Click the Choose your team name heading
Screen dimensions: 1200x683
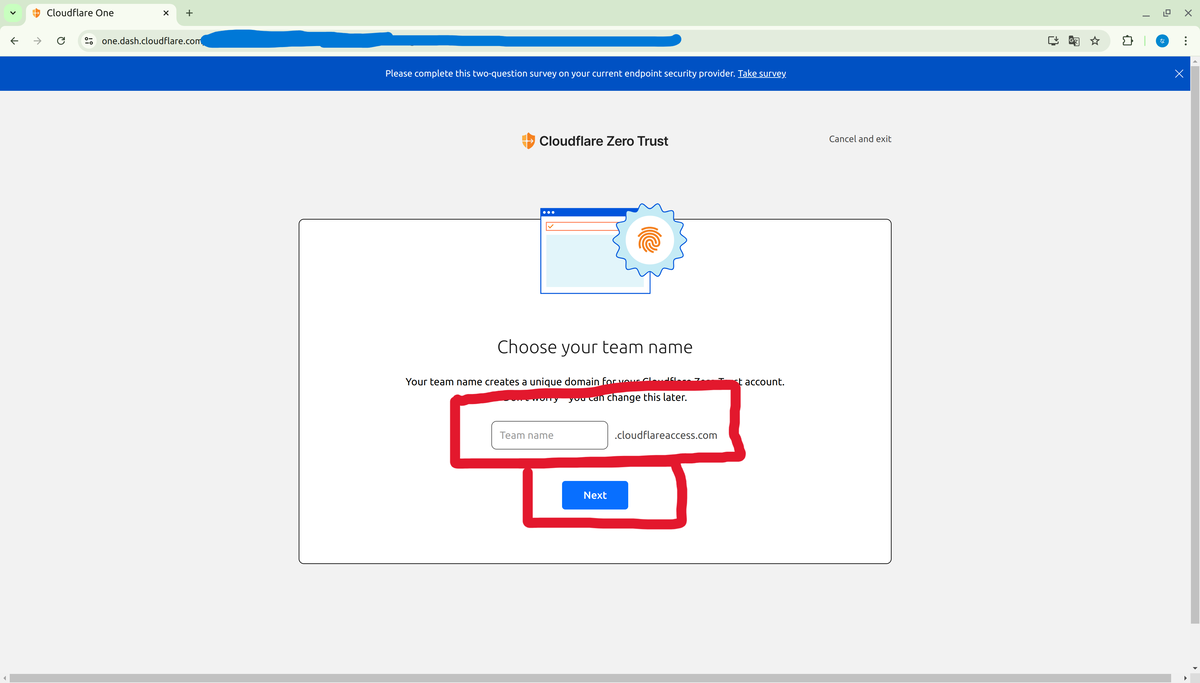(595, 347)
